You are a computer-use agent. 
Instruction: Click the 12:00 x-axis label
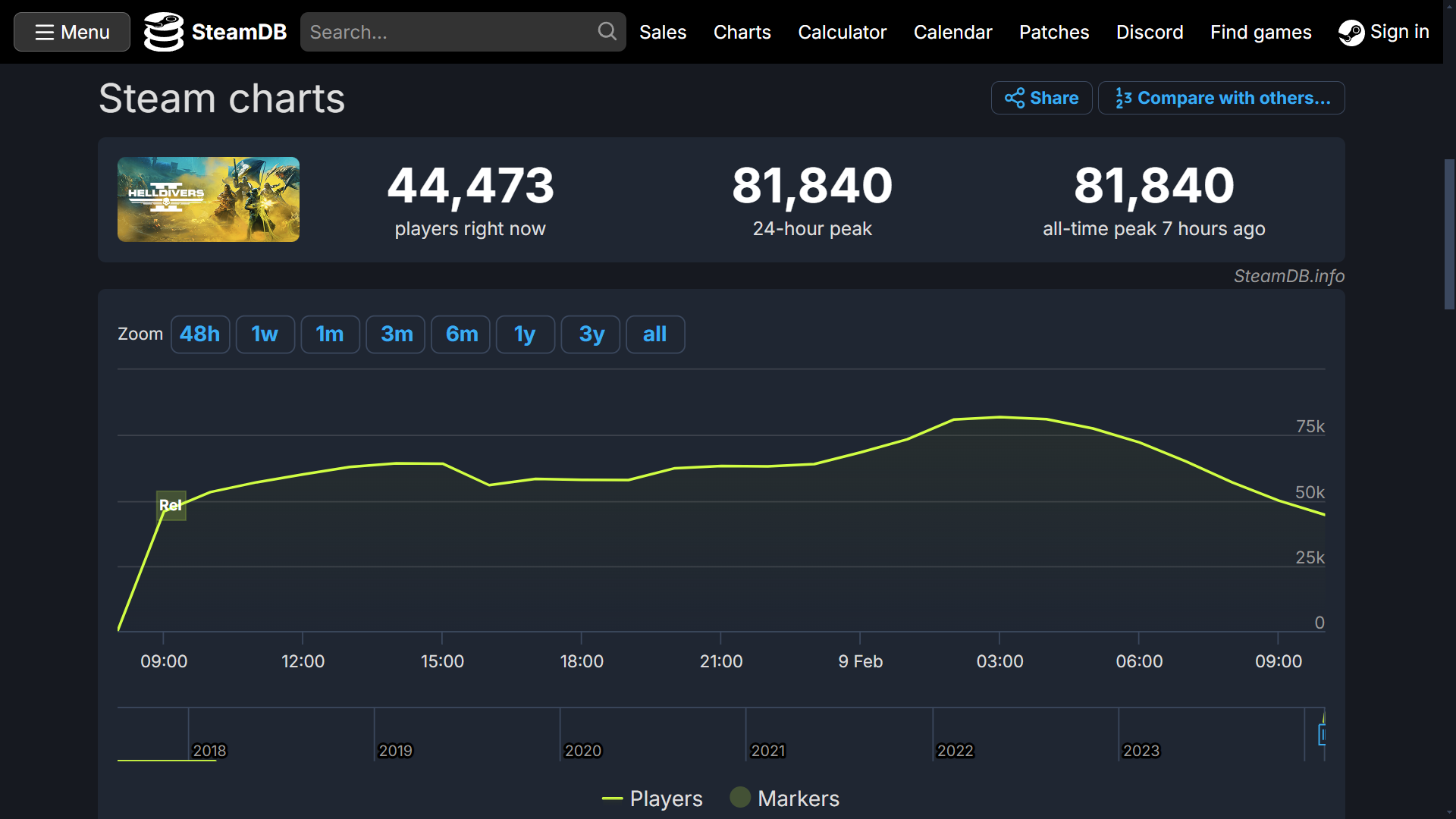(303, 661)
